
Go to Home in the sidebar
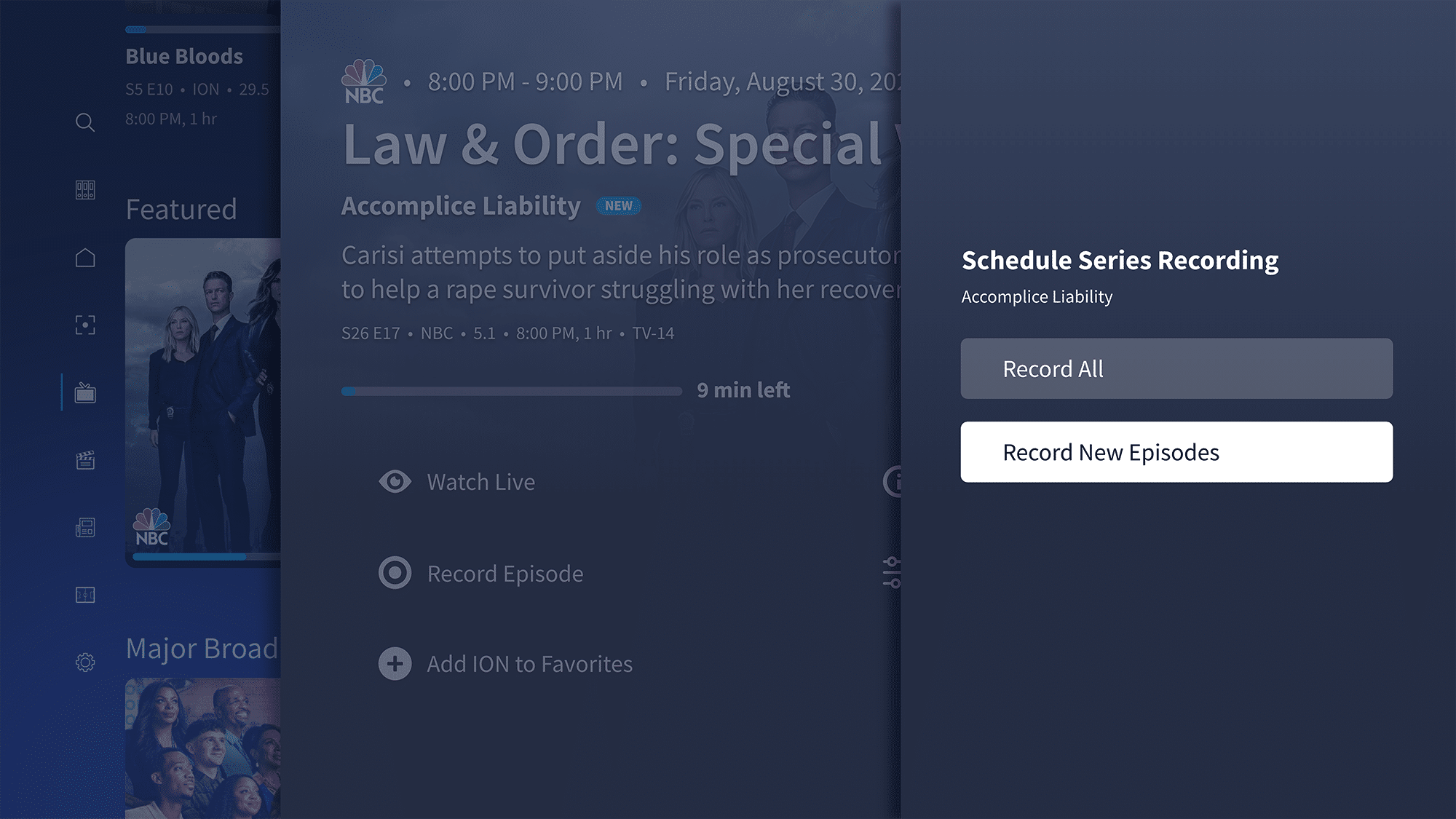point(85,258)
